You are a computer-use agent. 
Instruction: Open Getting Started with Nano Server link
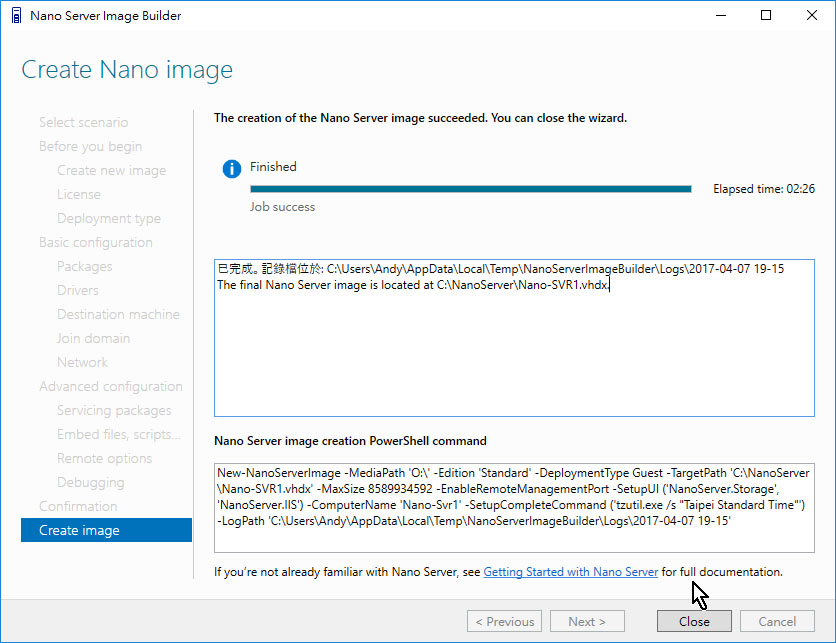[x=570, y=572]
